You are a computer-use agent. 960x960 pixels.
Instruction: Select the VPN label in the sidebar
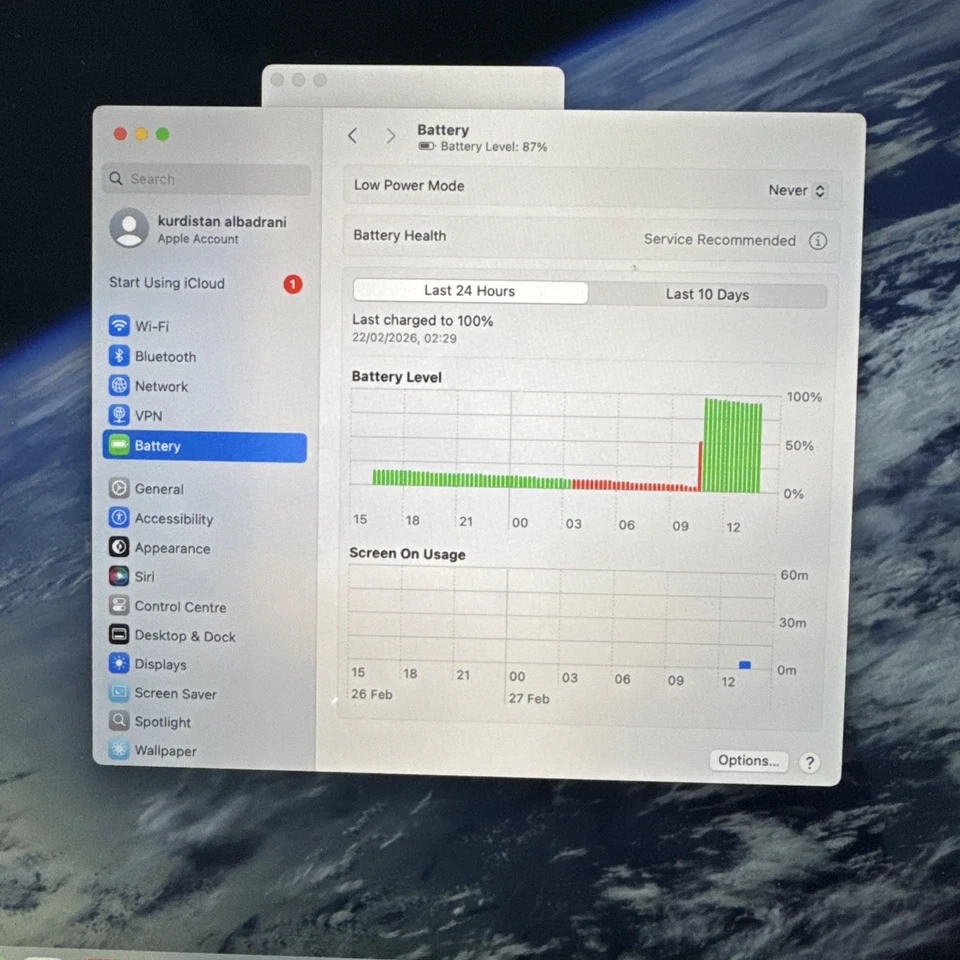[x=148, y=416]
